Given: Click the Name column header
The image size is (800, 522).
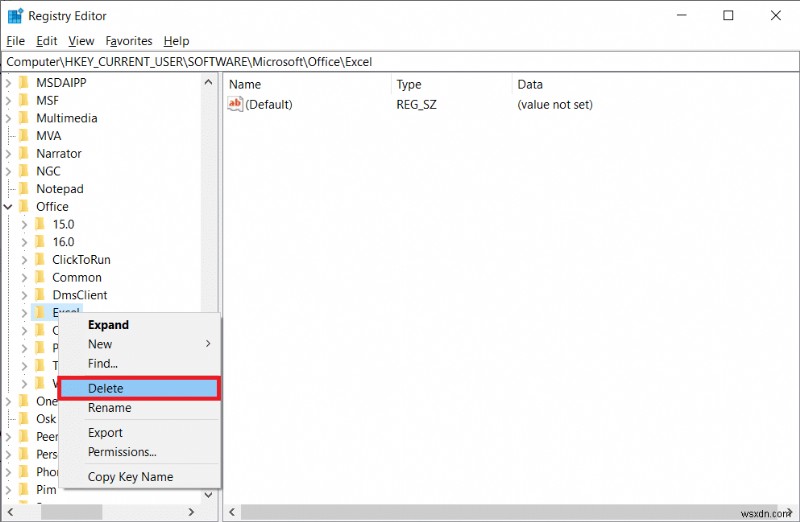Looking at the screenshot, I should [307, 84].
